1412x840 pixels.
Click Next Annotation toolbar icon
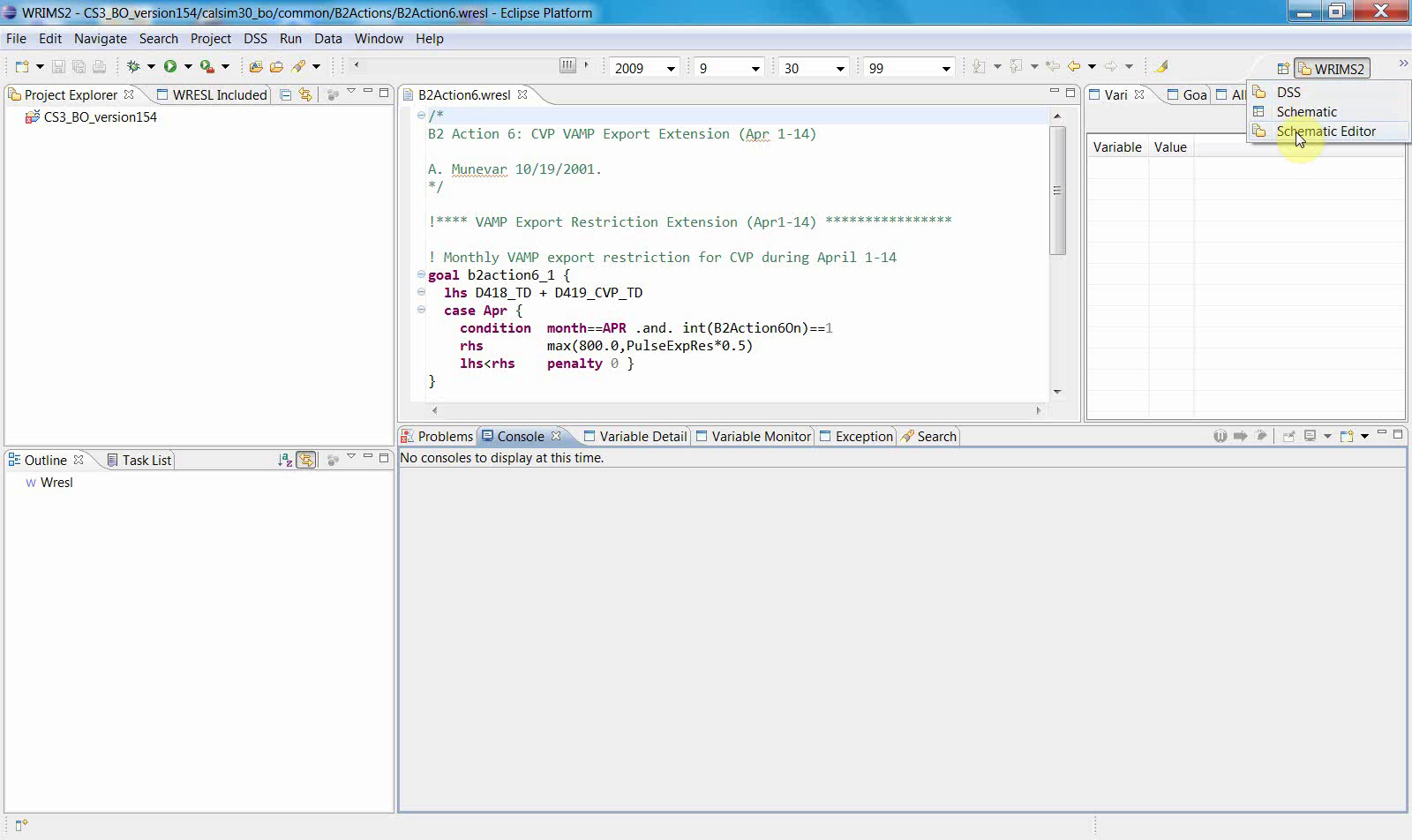pyautogui.click(x=979, y=67)
